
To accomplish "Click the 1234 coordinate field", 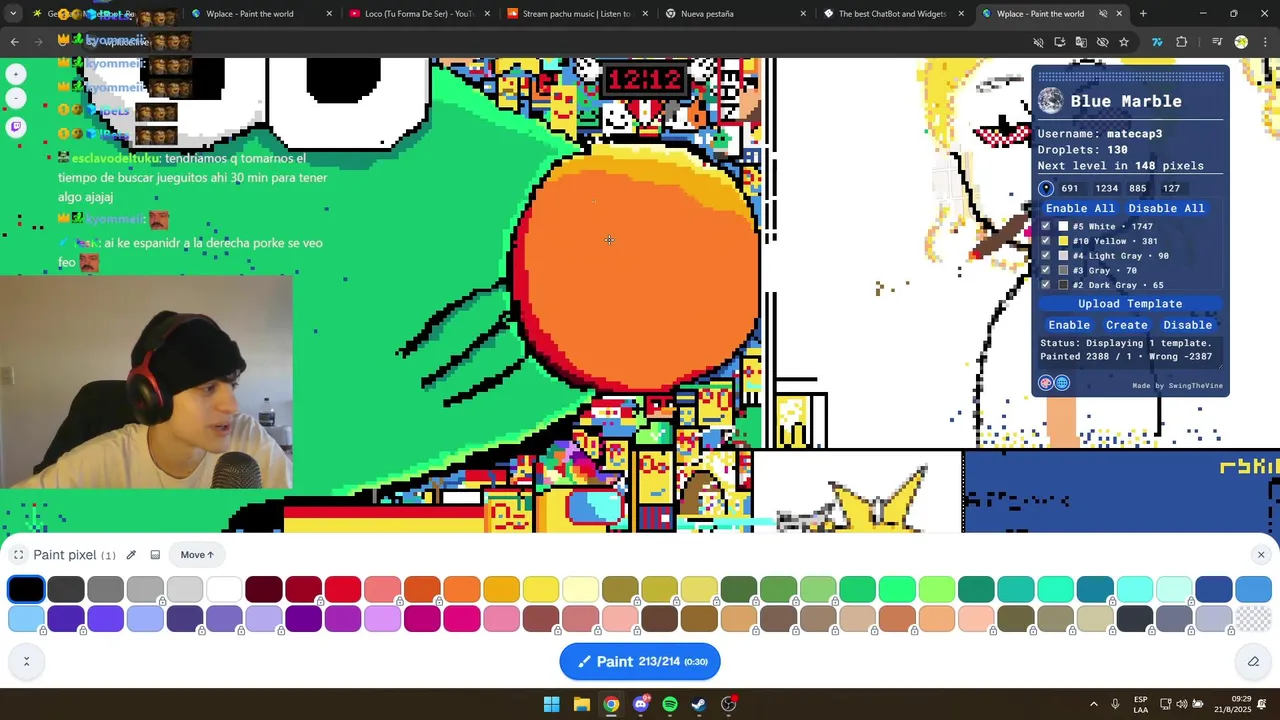I will click(x=1107, y=188).
